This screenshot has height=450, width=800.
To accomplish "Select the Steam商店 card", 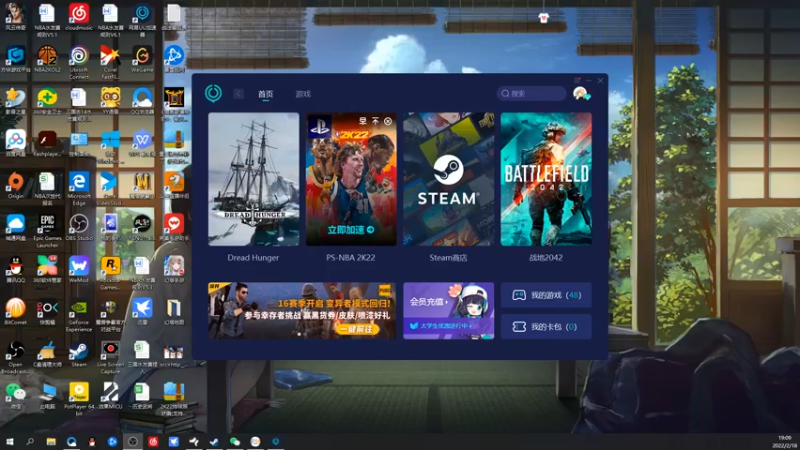I will click(x=448, y=179).
